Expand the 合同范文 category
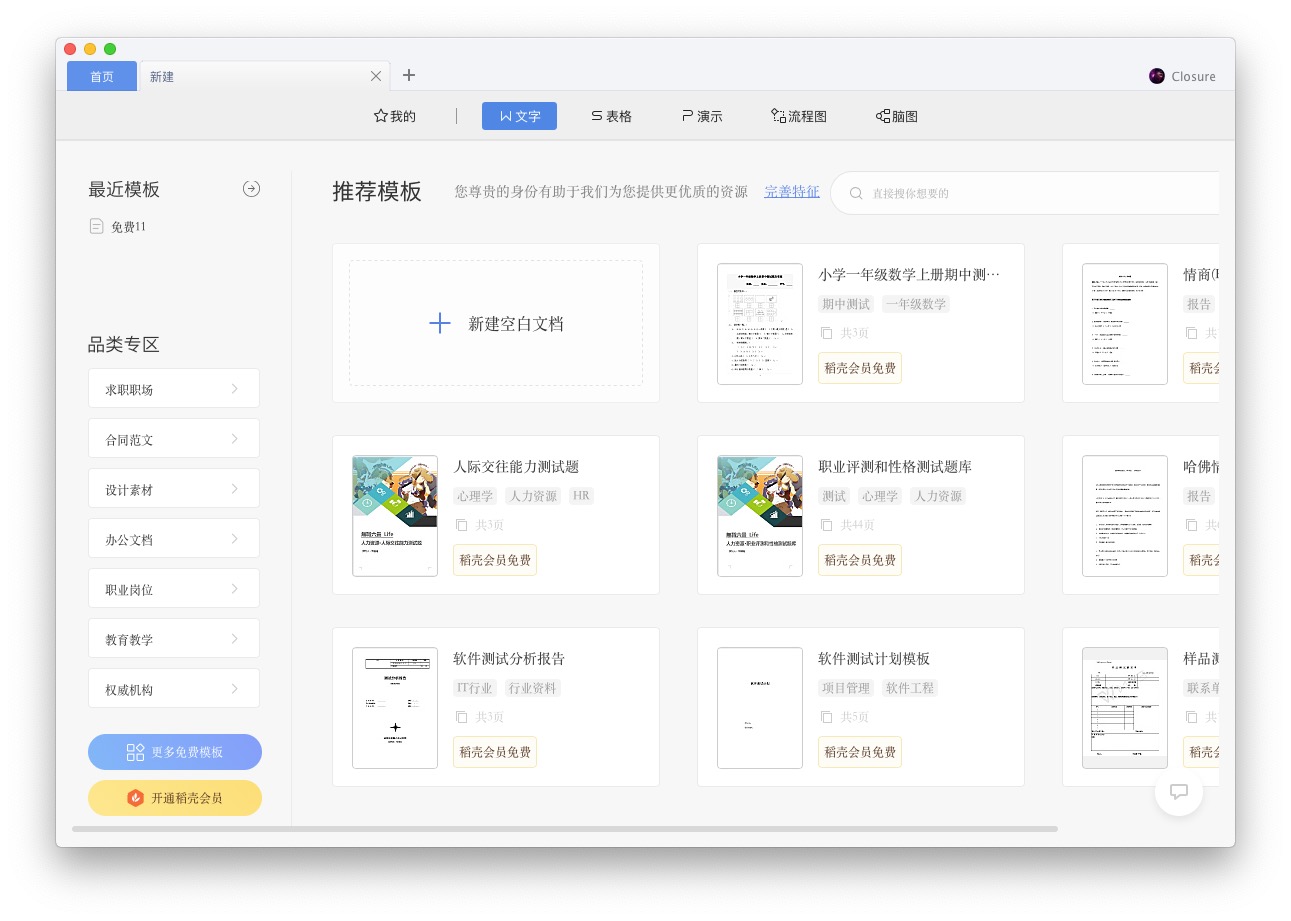The width and height of the screenshot is (1291, 921). [x=174, y=438]
